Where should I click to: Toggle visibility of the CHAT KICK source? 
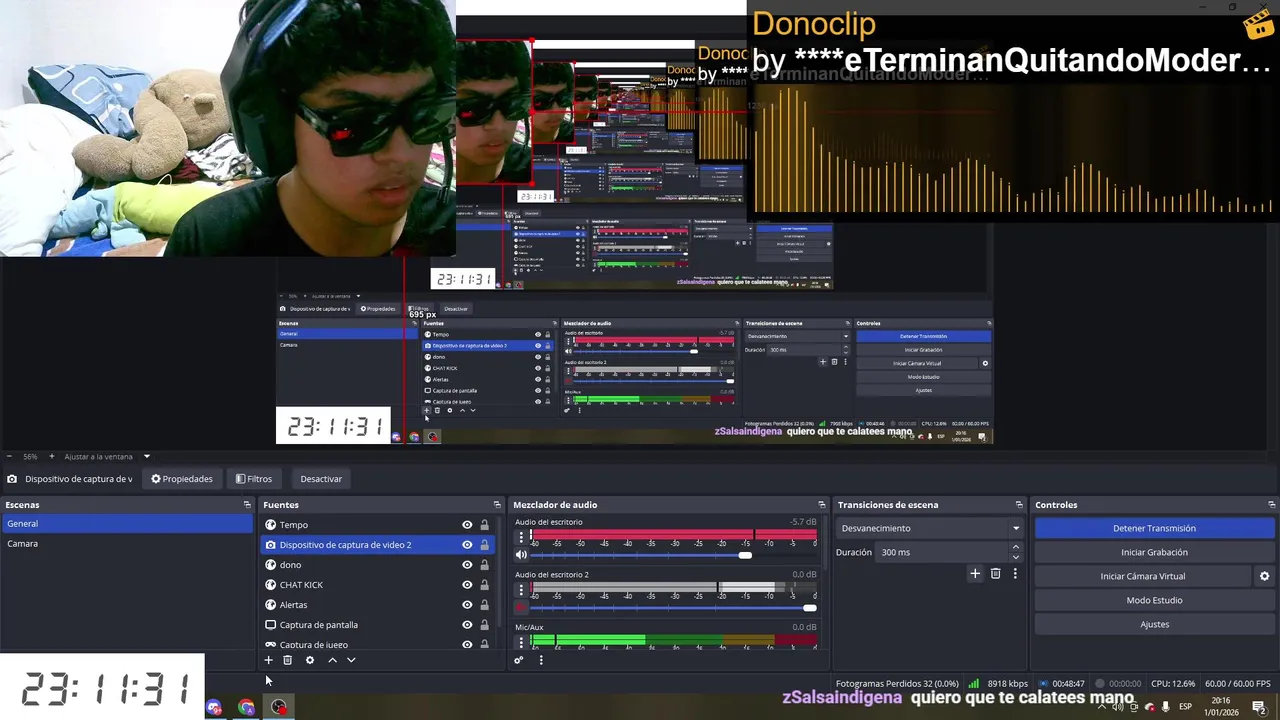coord(467,585)
